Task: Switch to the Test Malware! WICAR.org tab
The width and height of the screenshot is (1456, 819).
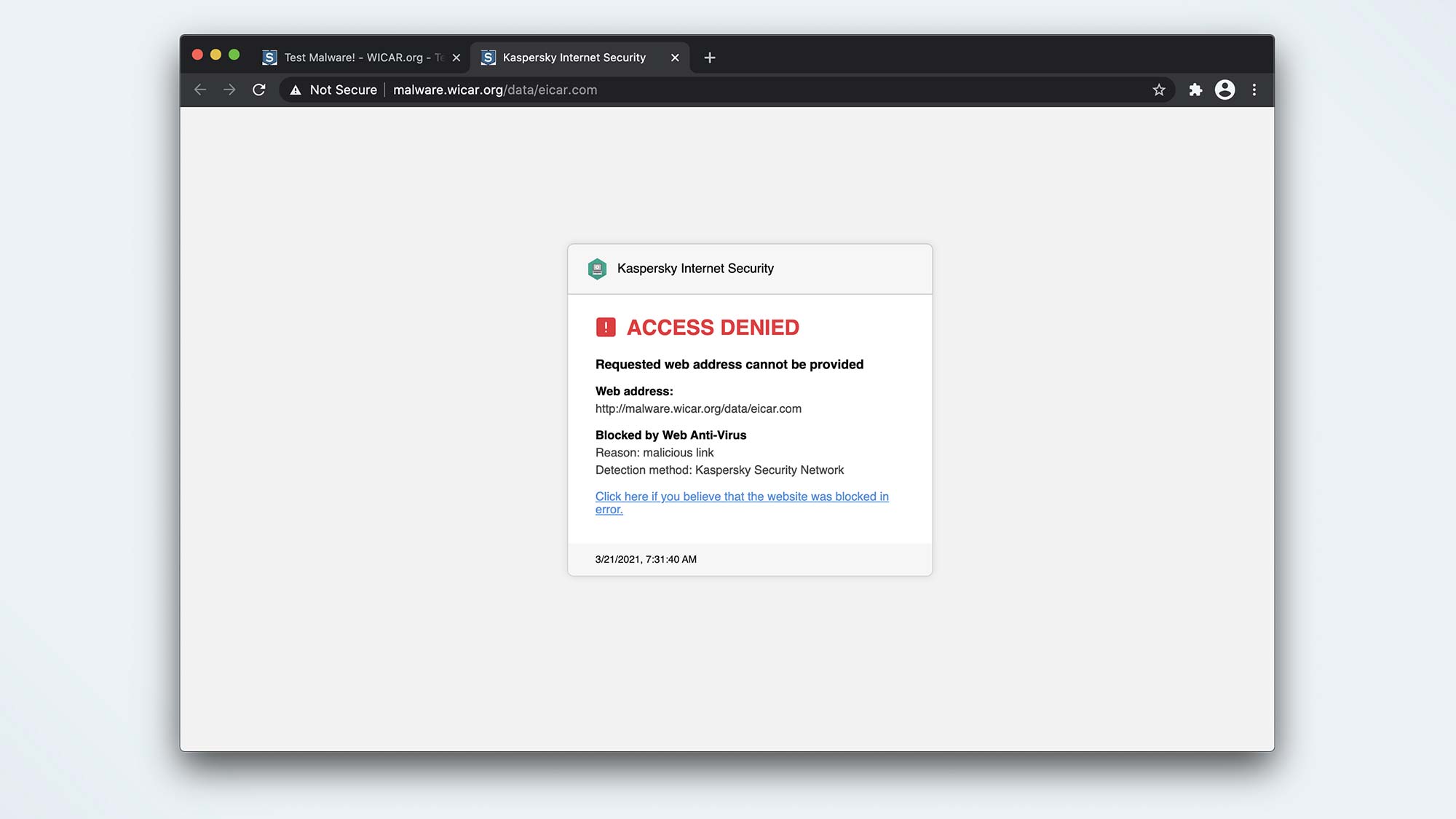Action: coord(362,58)
